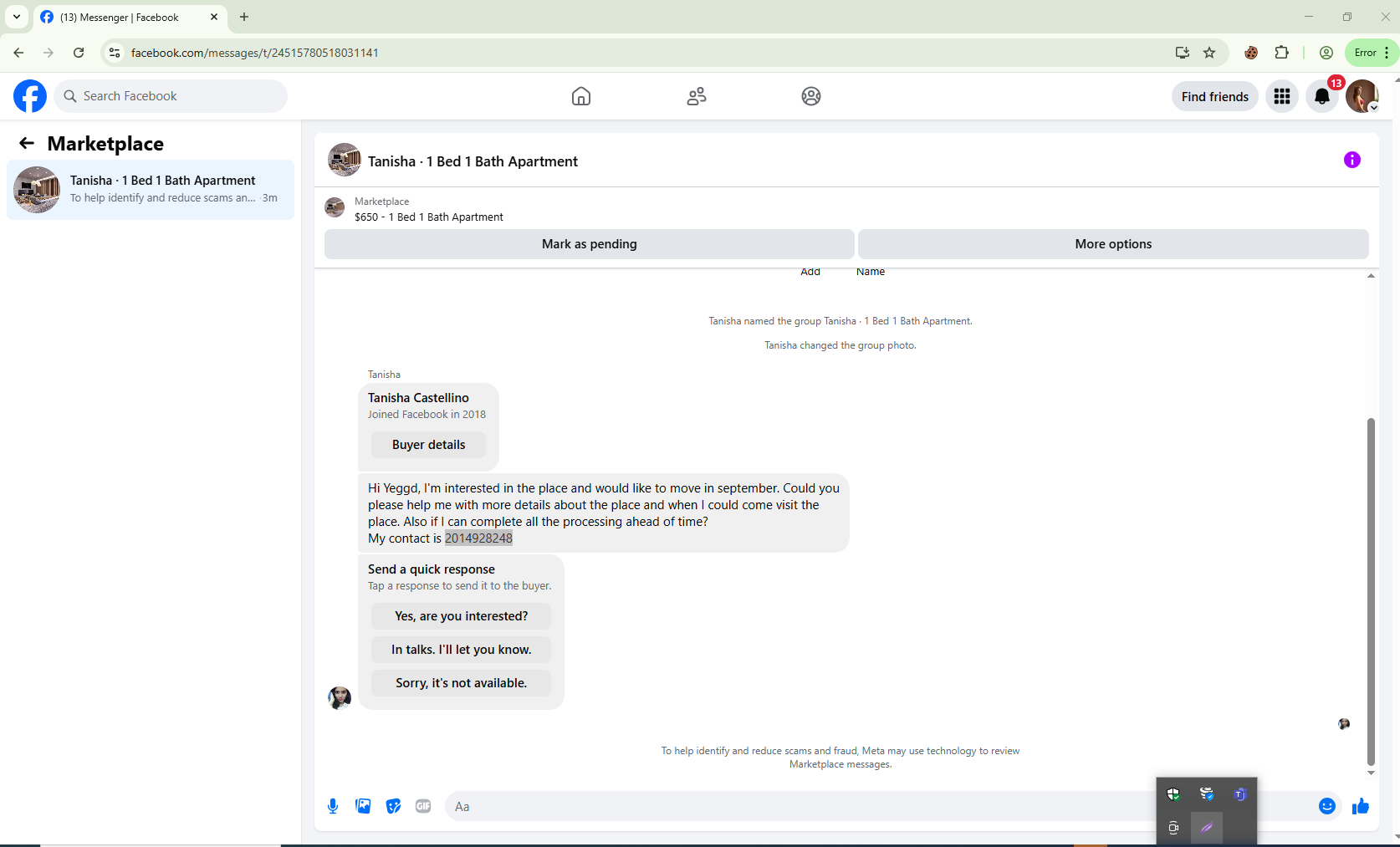
Task: Select the Tanisha conversation in the Marketplace list
Action: tap(151, 190)
